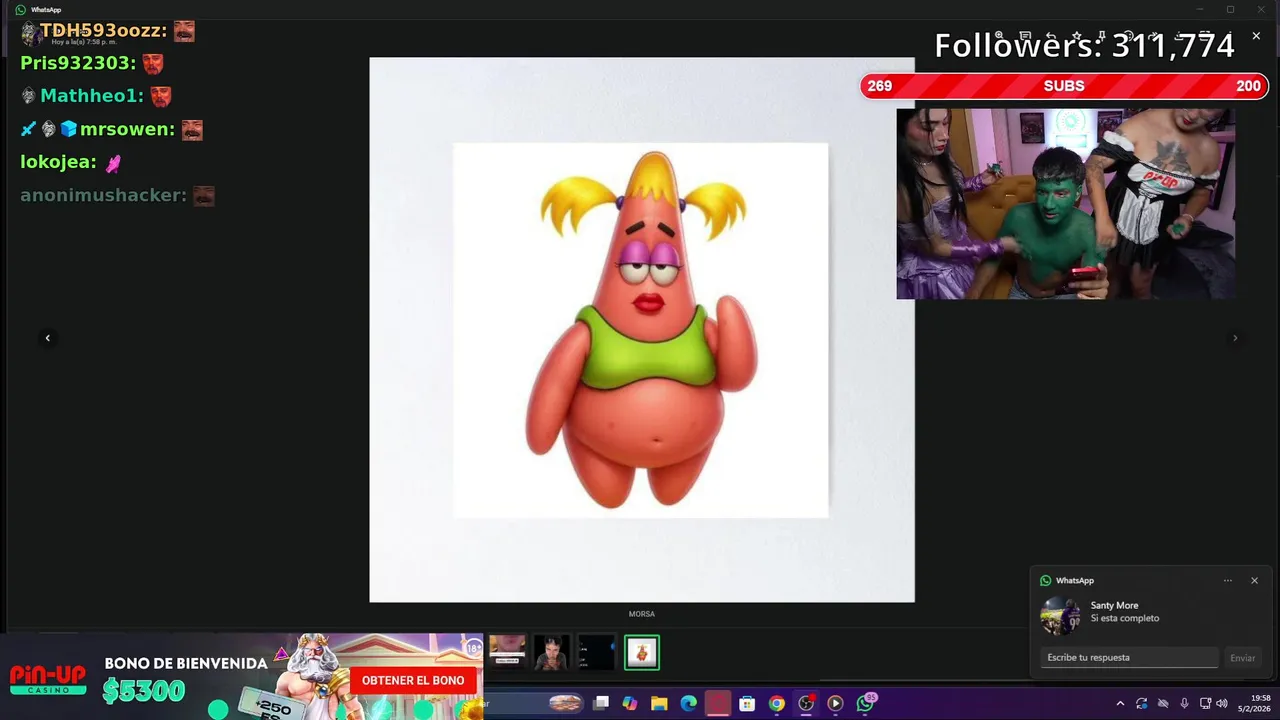This screenshot has width=1280, height=720.
Task: Select the thumbnail of man's face
Action: (x=551, y=652)
